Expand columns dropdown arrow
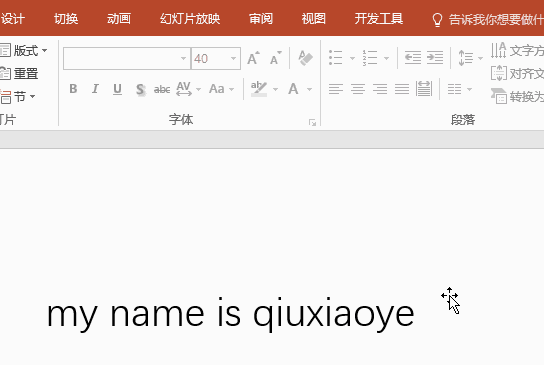 (x=469, y=89)
